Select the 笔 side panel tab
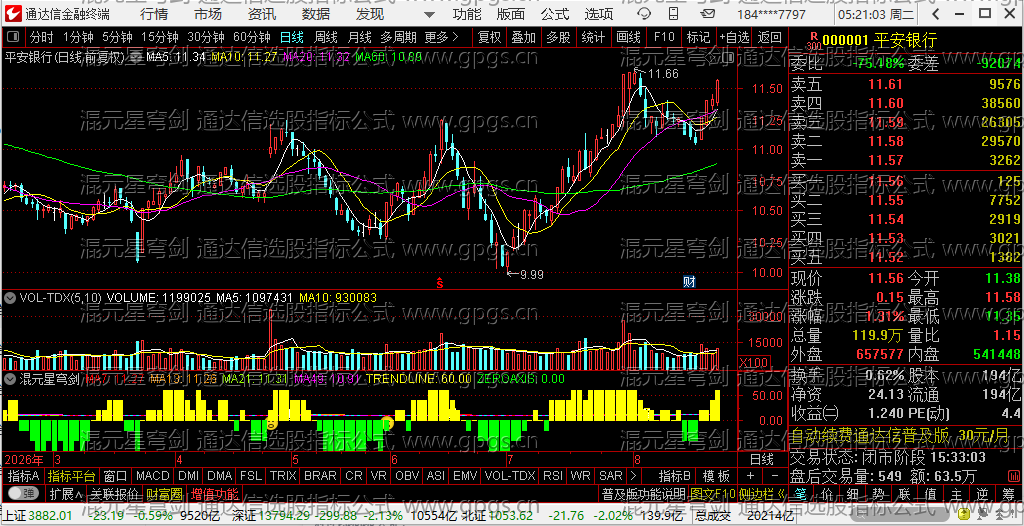This screenshot has height=526, width=1024. [x=800, y=493]
